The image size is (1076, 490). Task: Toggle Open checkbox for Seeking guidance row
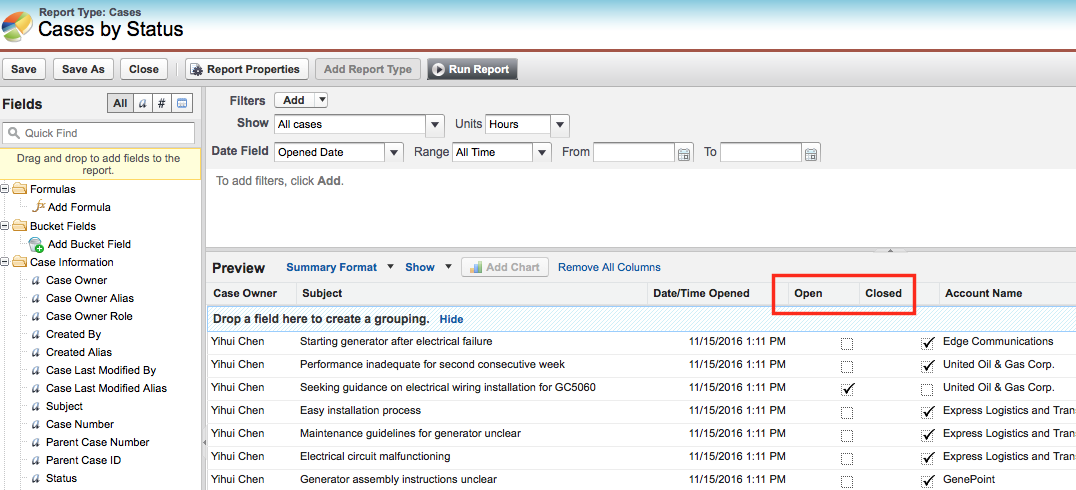tap(847, 389)
